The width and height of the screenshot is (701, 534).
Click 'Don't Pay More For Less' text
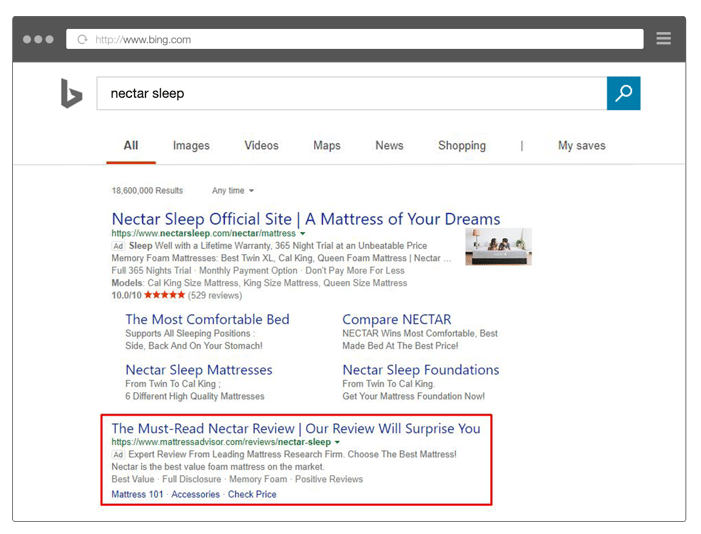(x=355, y=271)
